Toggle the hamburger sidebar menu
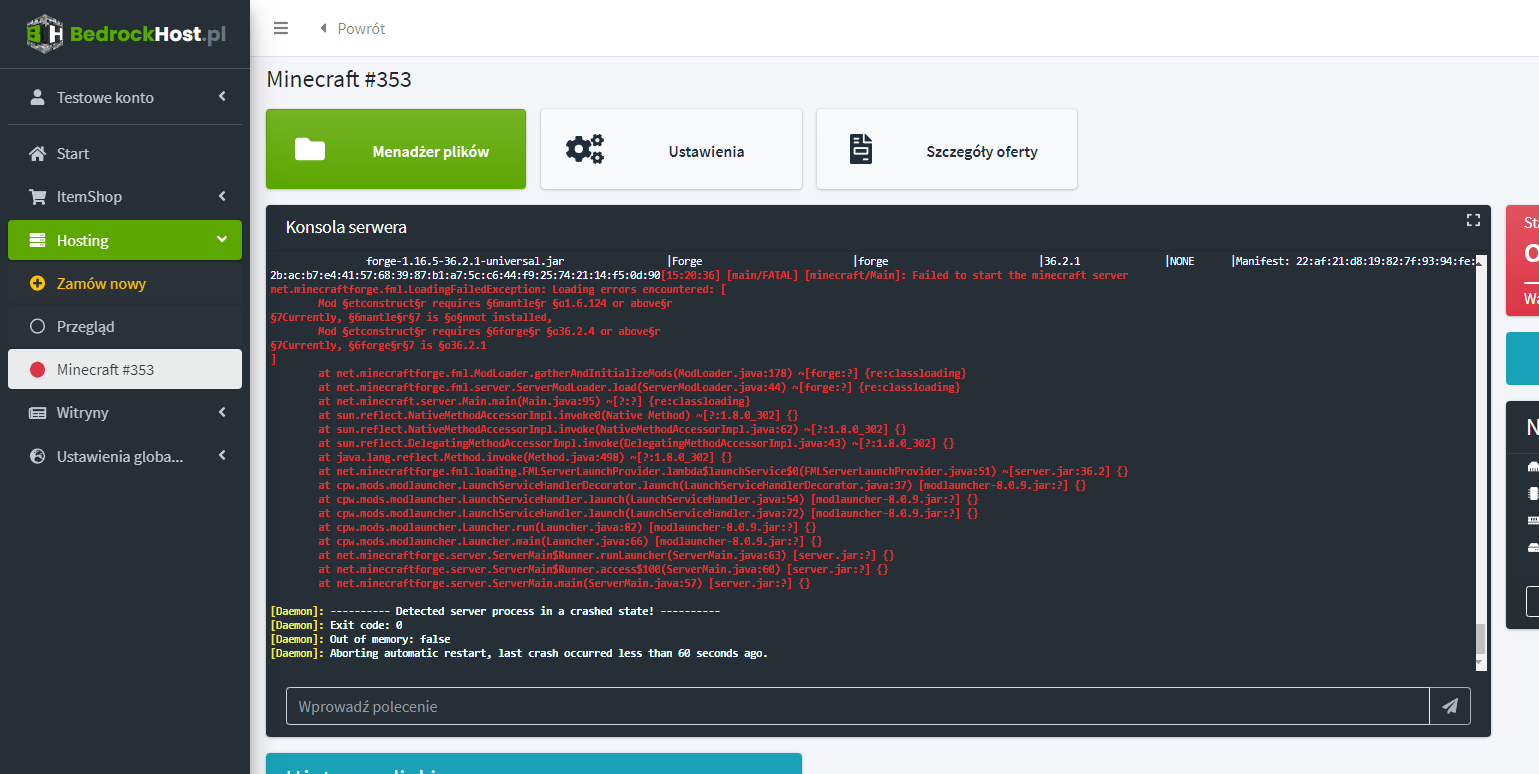The height and width of the screenshot is (774, 1539). tap(281, 28)
